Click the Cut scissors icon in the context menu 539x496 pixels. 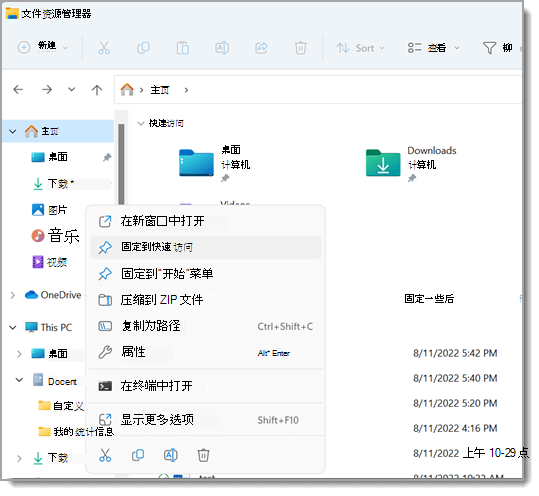coord(105,455)
